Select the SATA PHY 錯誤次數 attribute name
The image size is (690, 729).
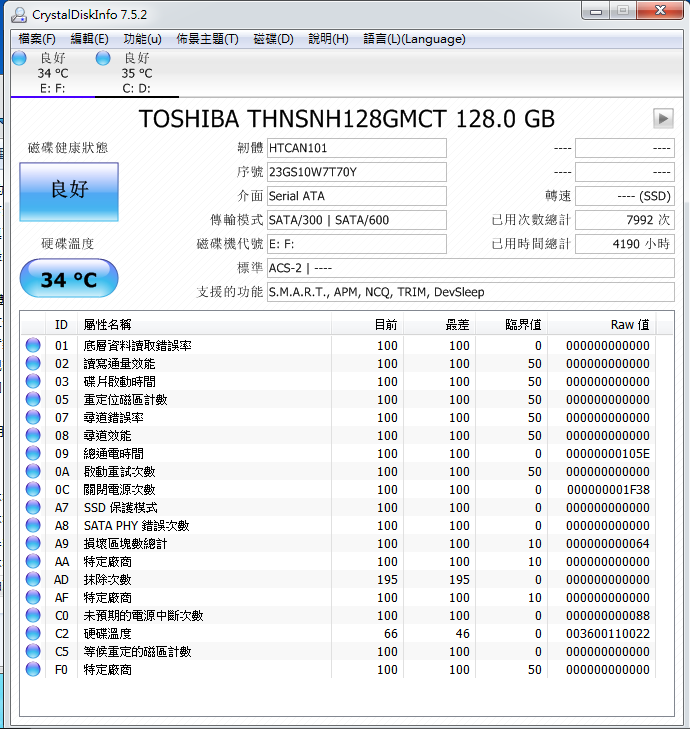136,525
